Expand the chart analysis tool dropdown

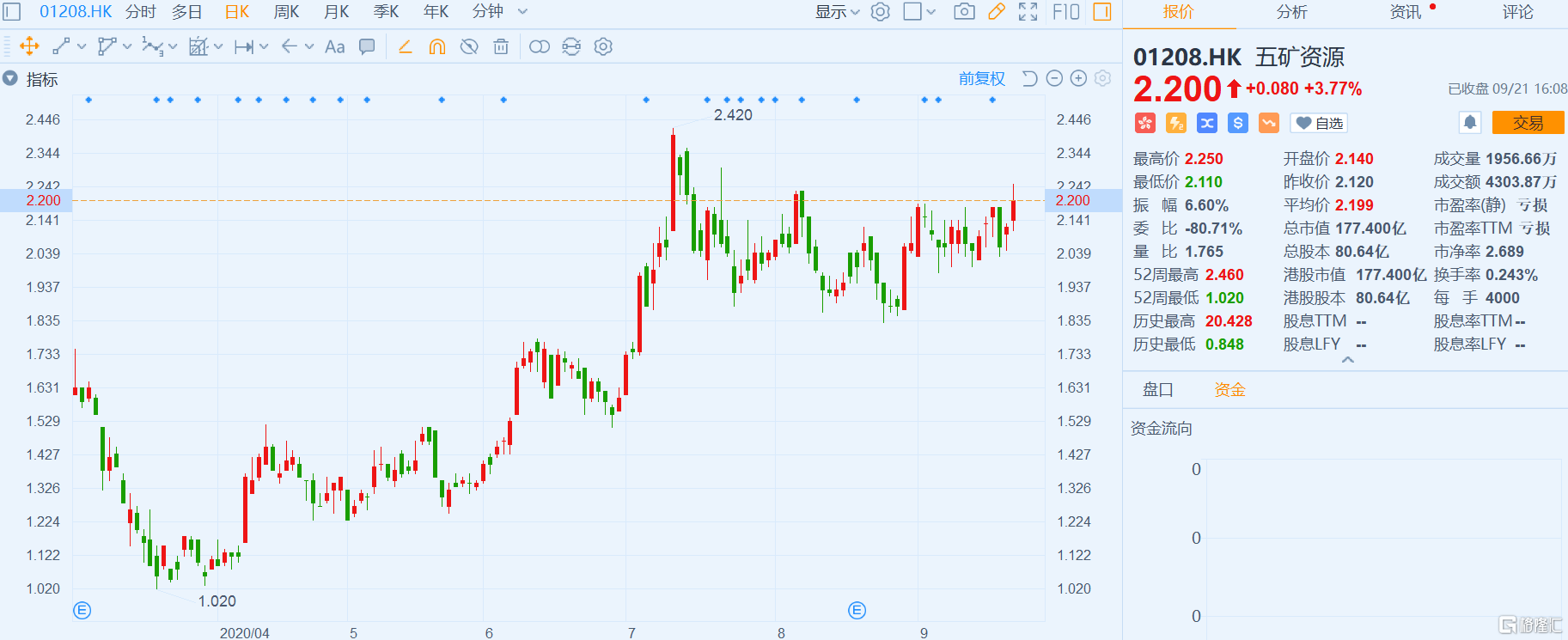point(218,46)
